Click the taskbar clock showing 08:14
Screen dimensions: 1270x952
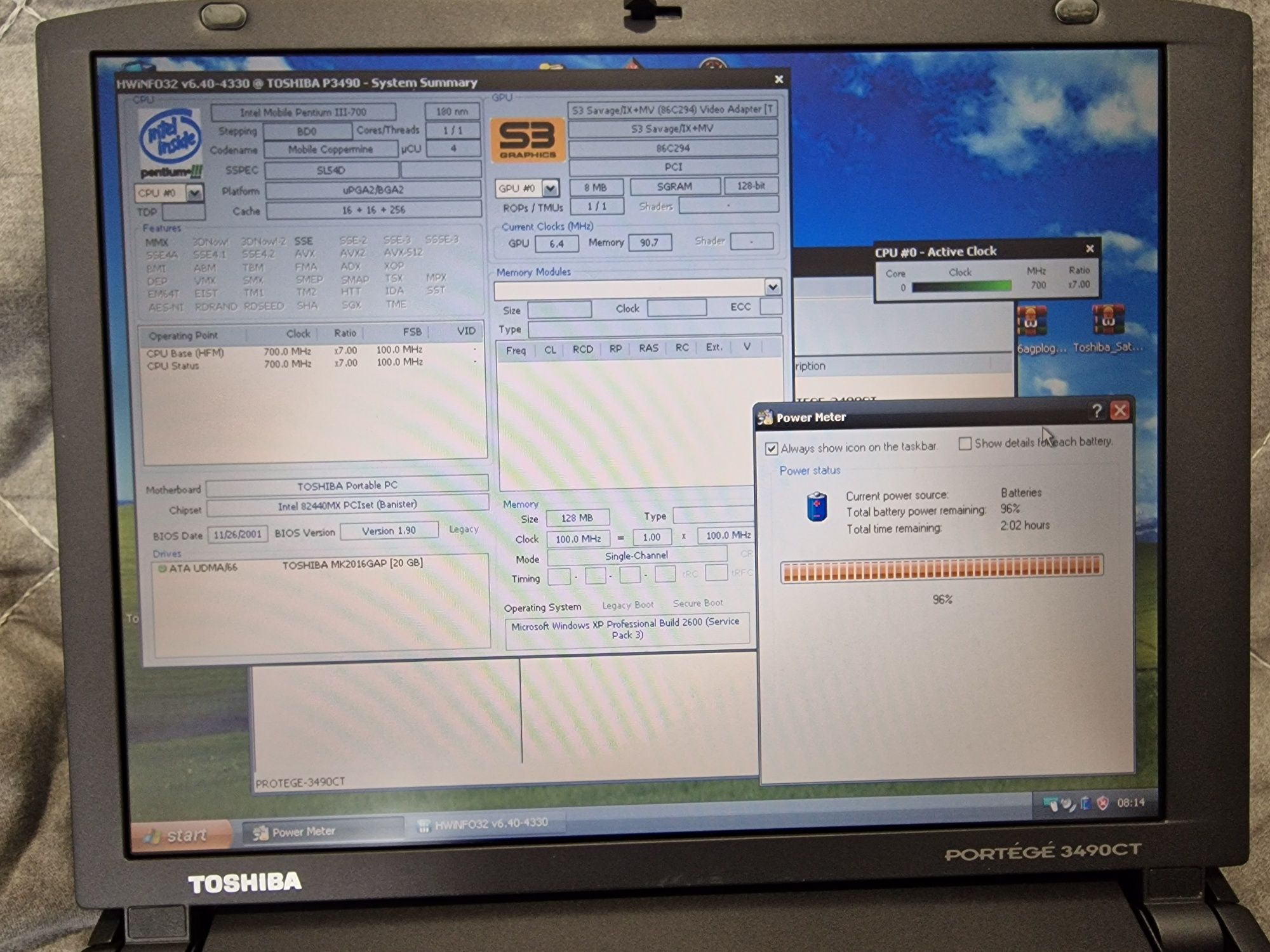pyautogui.click(x=1131, y=802)
